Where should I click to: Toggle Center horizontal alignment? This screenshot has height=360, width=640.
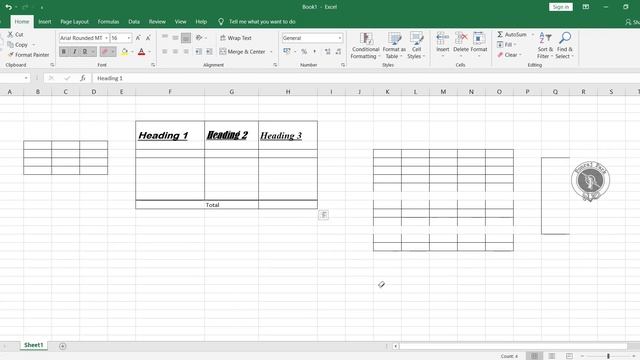175,51
